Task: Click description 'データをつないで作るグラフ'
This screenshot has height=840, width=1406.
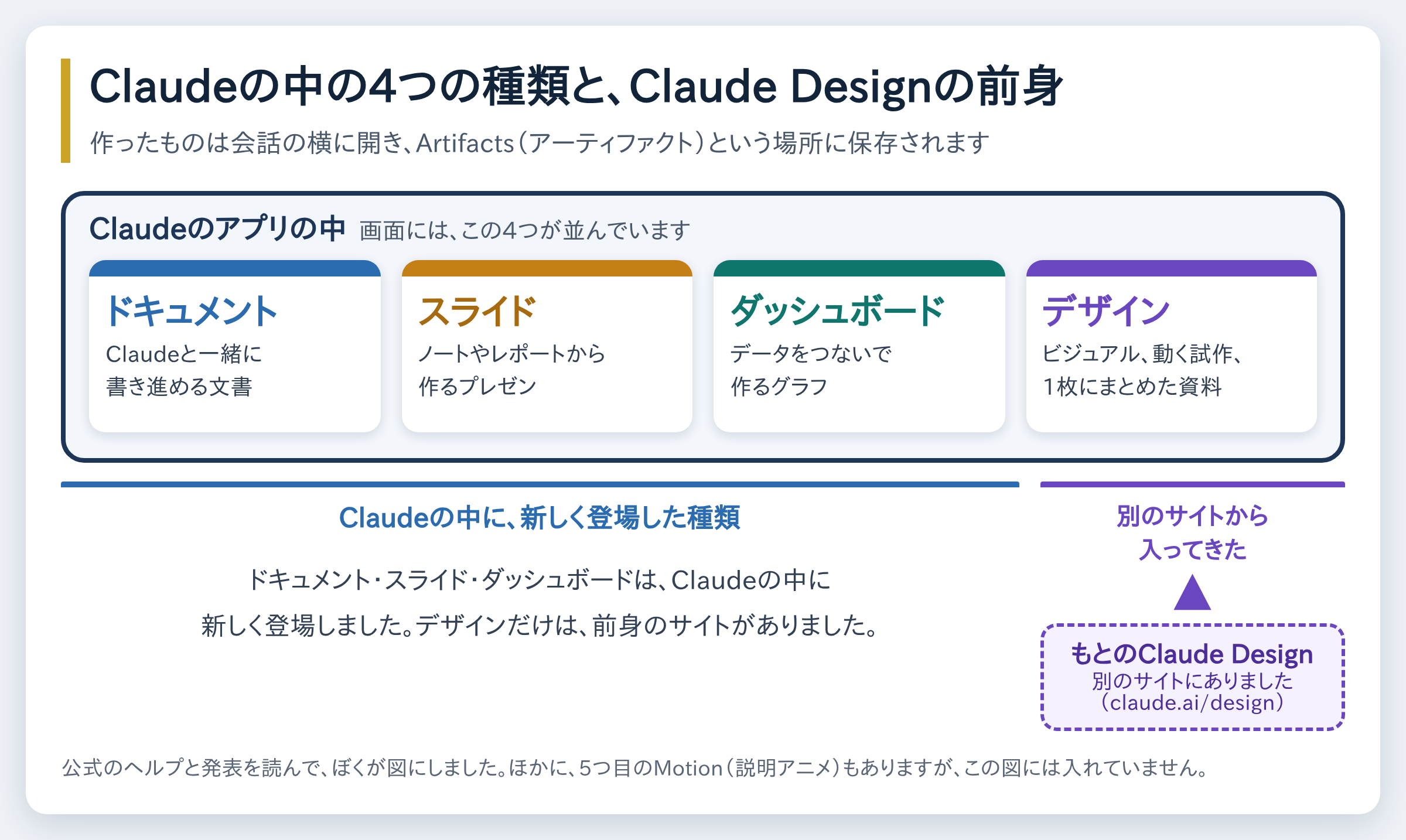Action: pos(811,370)
